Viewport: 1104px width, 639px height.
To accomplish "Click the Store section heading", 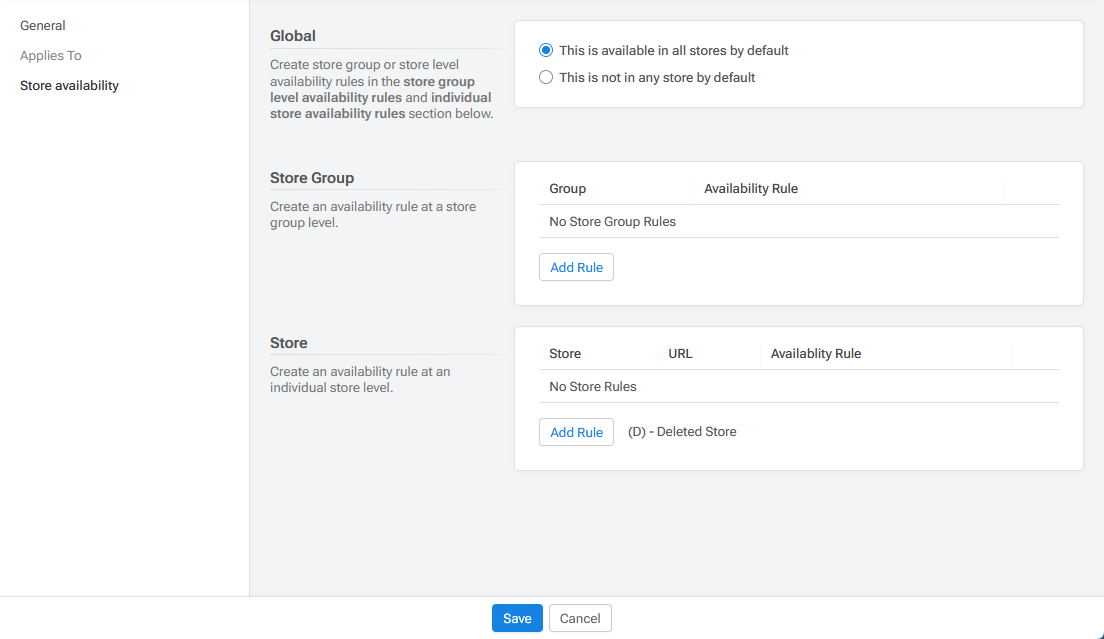I will (289, 343).
